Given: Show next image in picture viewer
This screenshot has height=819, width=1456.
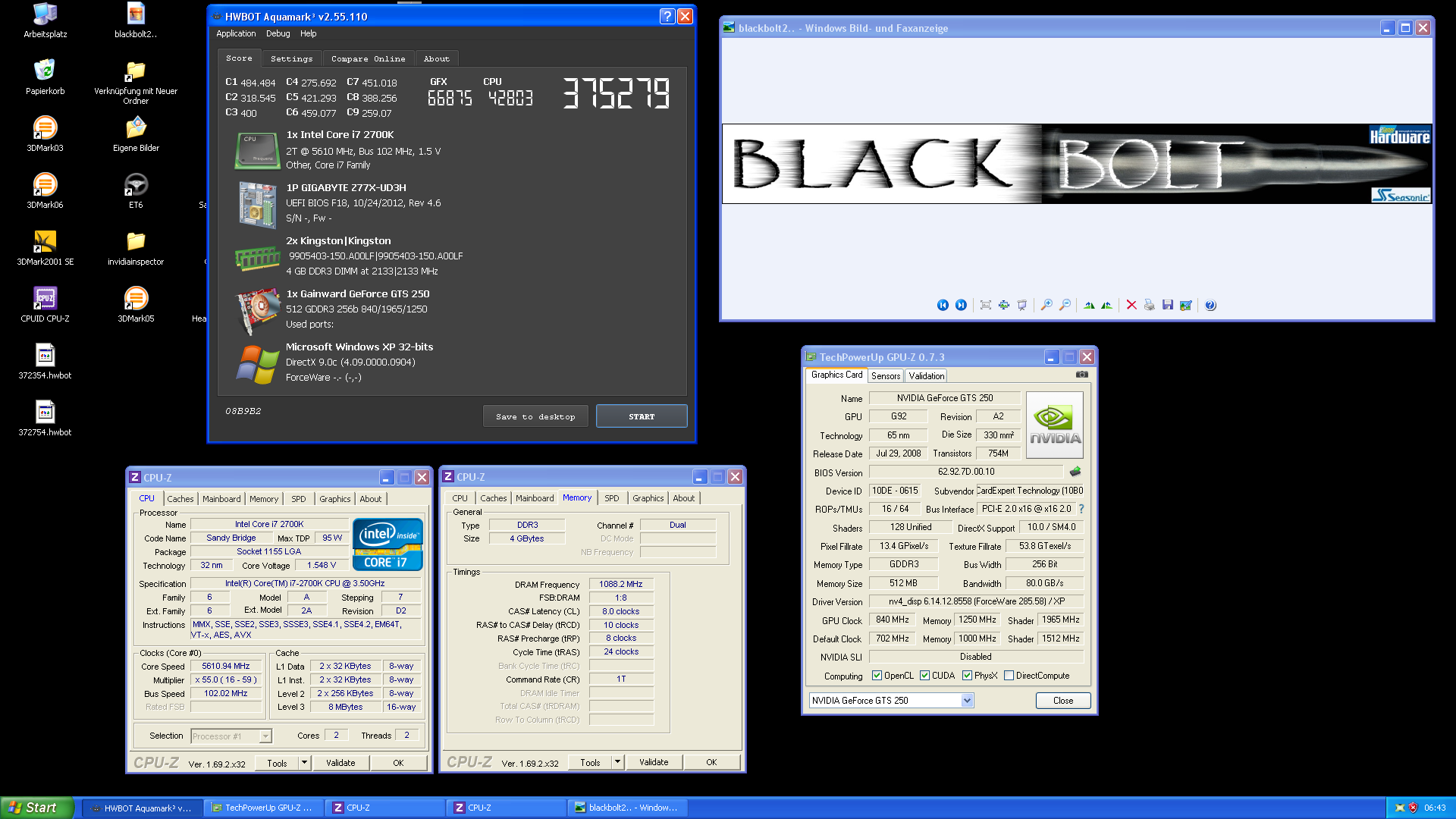Looking at the screenshot, I should [x=961, y=305].
